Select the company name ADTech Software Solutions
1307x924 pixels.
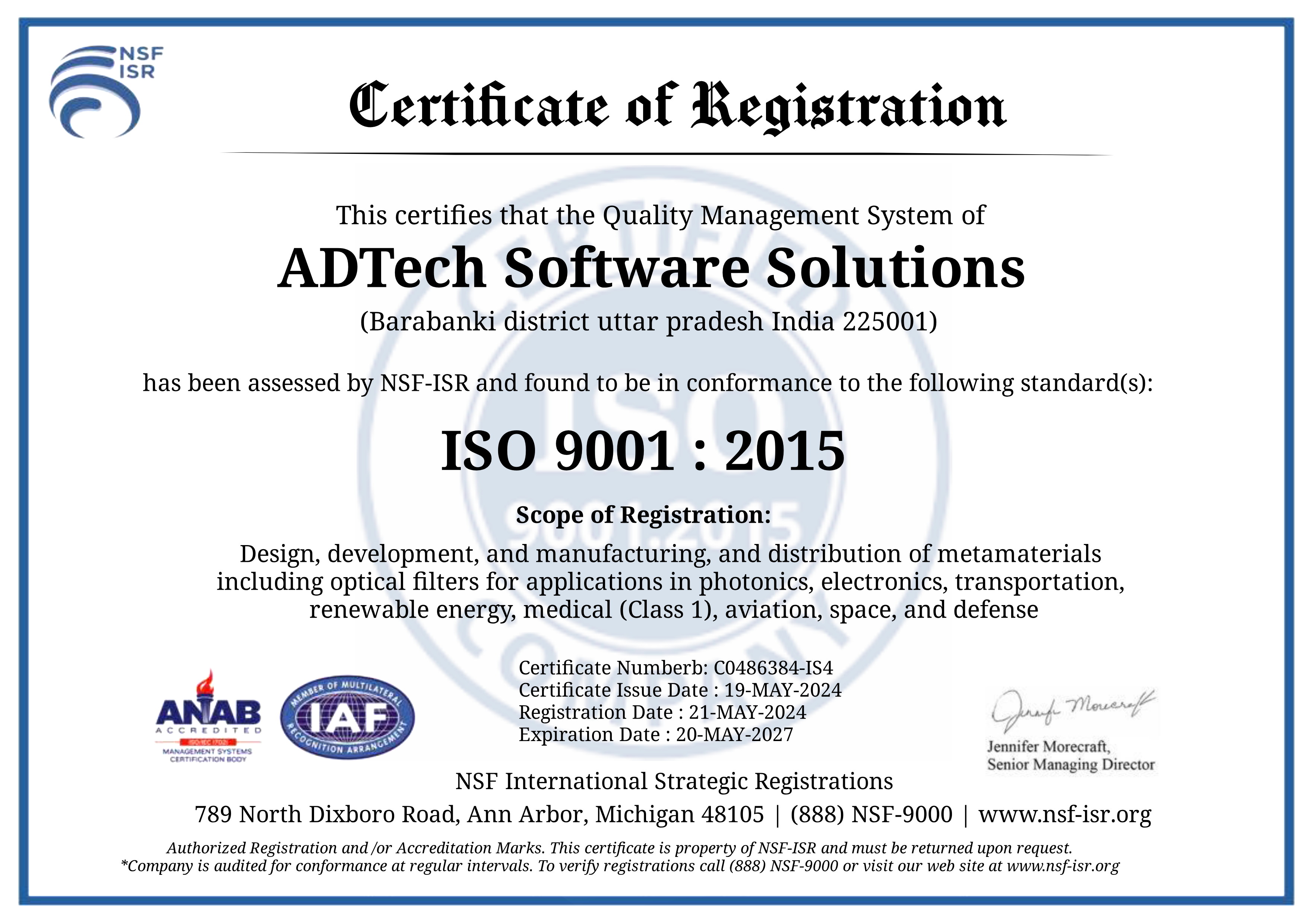[x=651, y=268]
